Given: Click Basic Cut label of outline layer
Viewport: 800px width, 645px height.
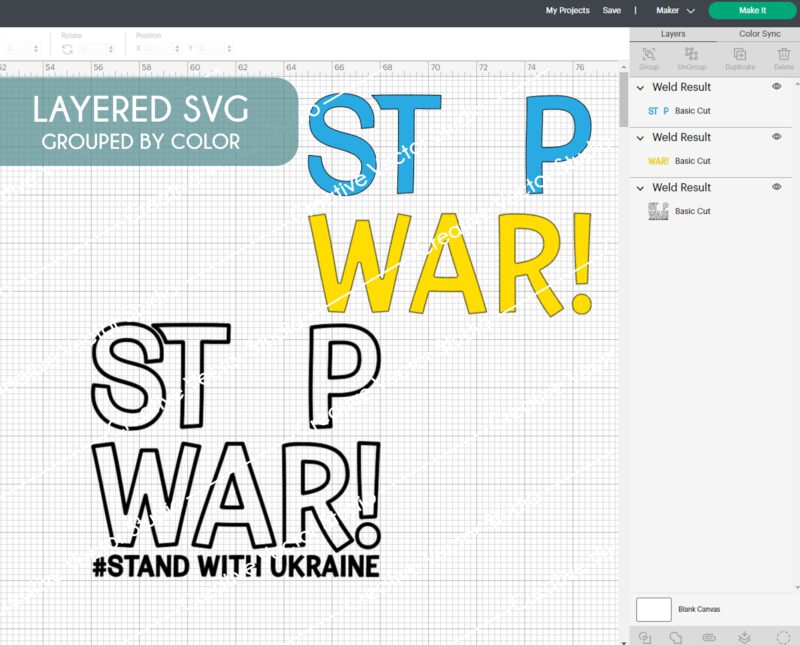Looking at the screenshot, I should (x=692, y=211).
